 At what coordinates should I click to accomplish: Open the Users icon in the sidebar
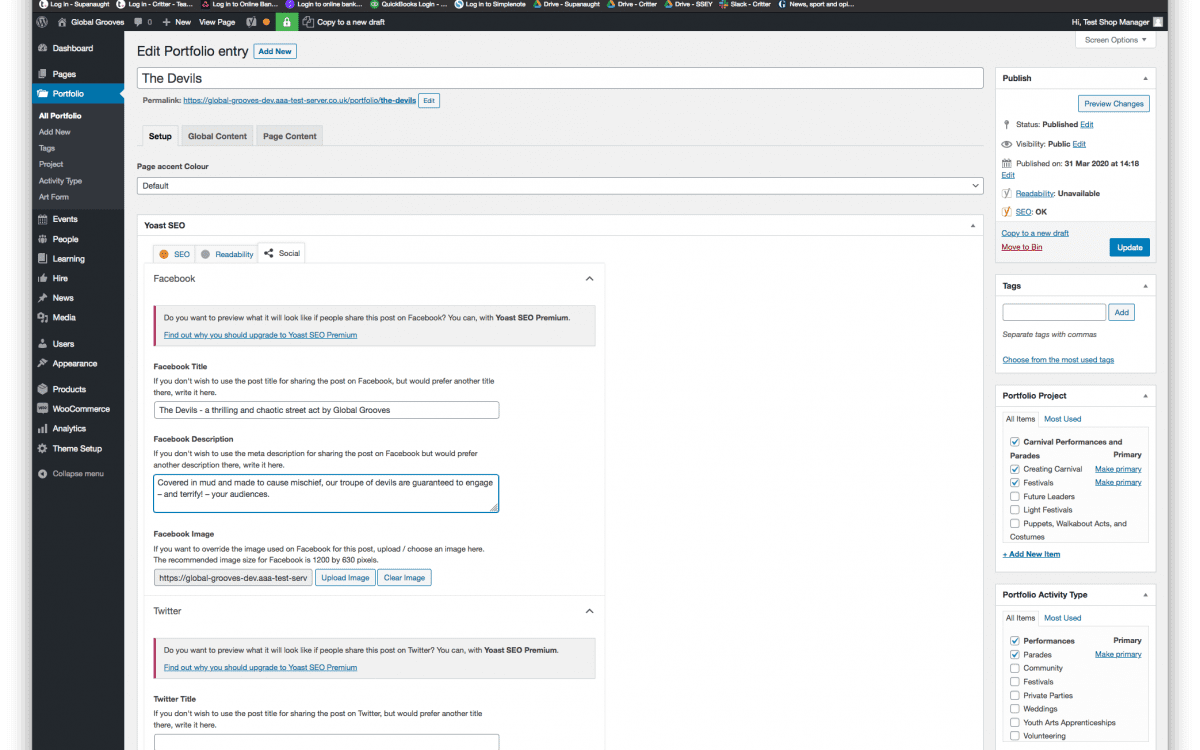[42, 344]
